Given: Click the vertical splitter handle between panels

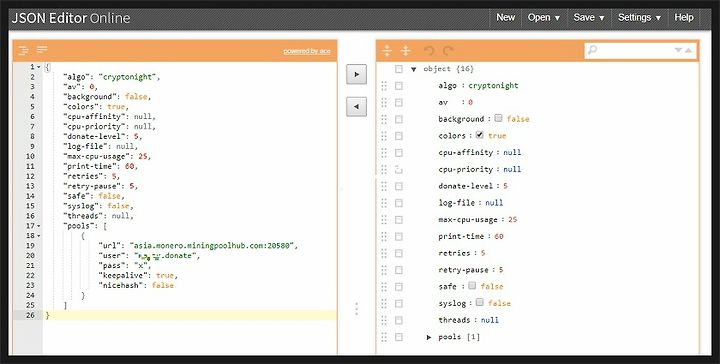Looking at the screenshot, I should click(x=356, y=309).
